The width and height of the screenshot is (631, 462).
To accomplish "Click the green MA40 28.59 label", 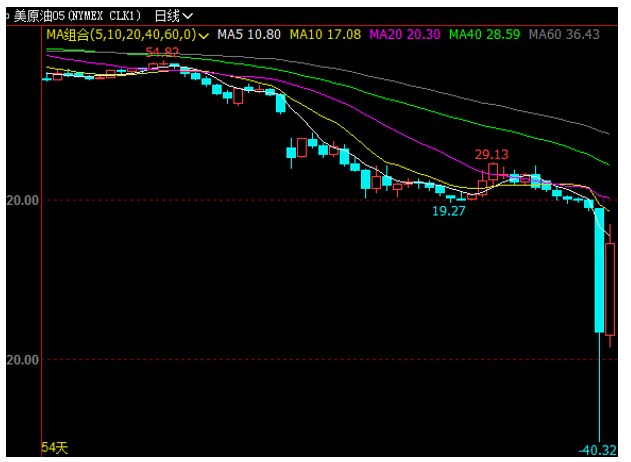I will pos(484,35).
